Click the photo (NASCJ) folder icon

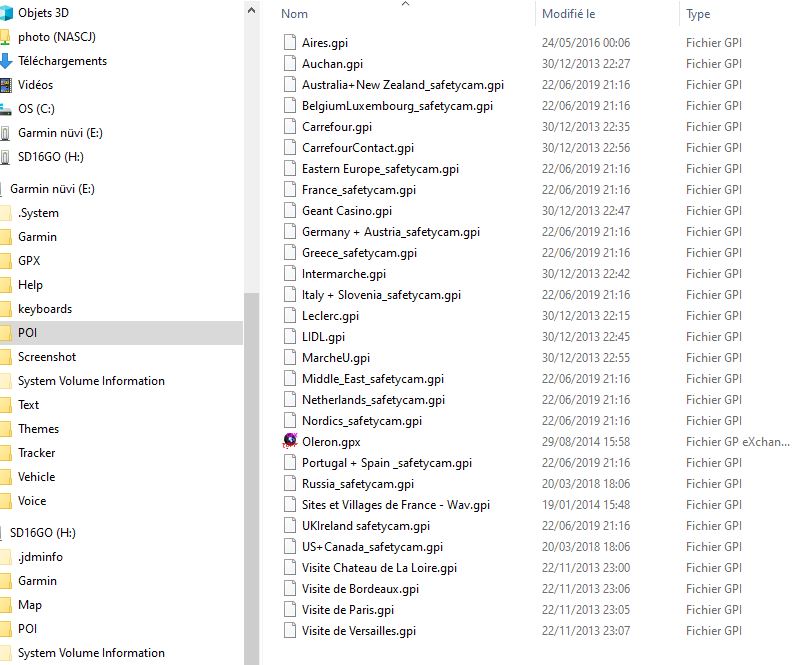[6, 37]
